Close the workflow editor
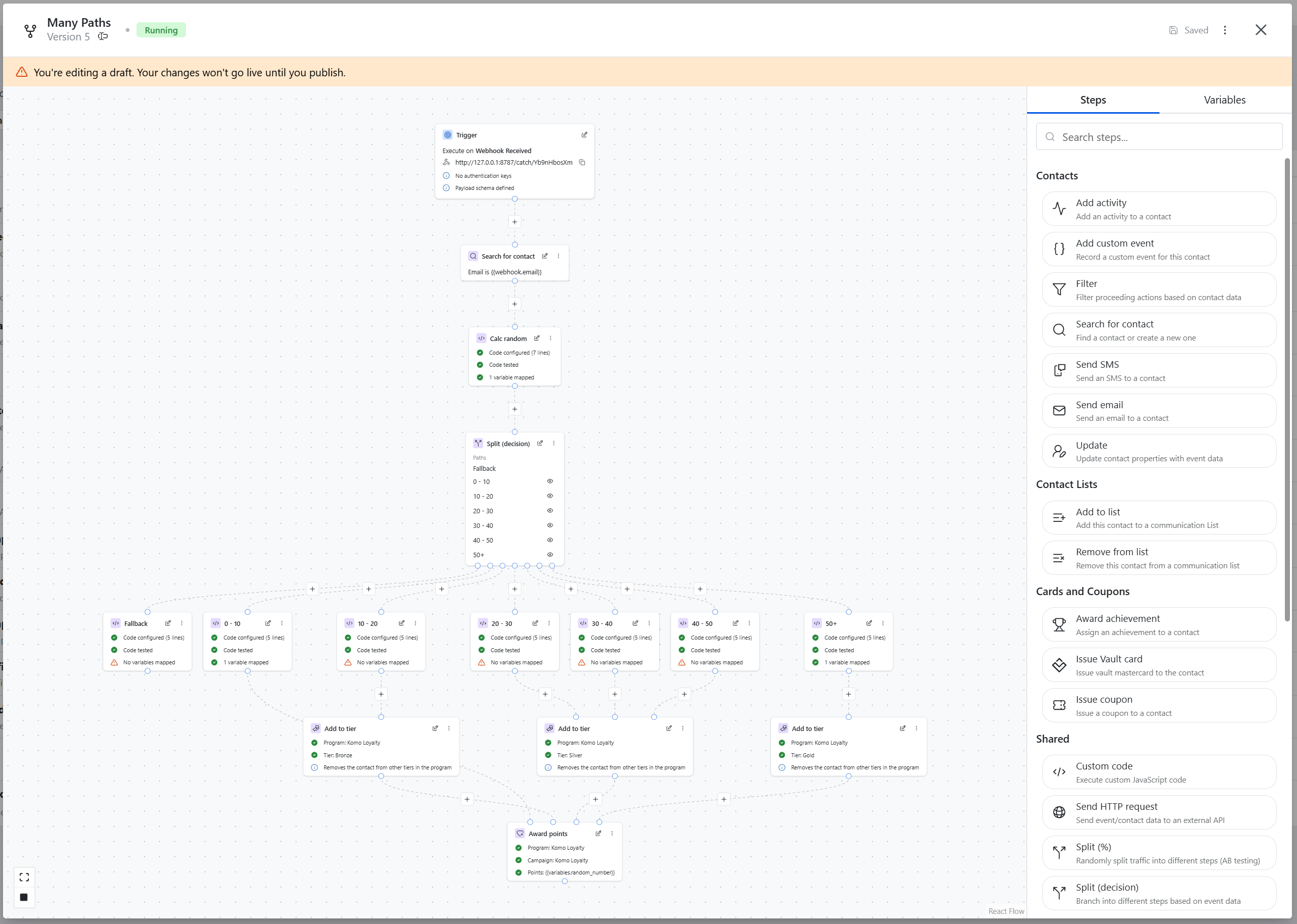This screenshot has width=1297, height=924. pyautogui.click(x=1261, y=30)
